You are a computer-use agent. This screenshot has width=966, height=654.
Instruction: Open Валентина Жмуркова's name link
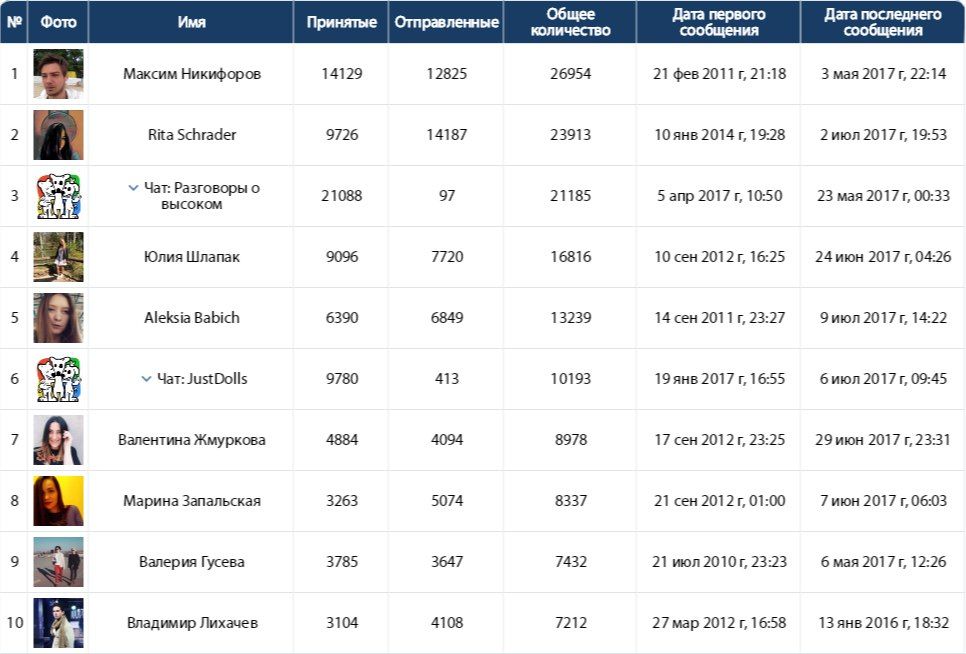[192, 440]
